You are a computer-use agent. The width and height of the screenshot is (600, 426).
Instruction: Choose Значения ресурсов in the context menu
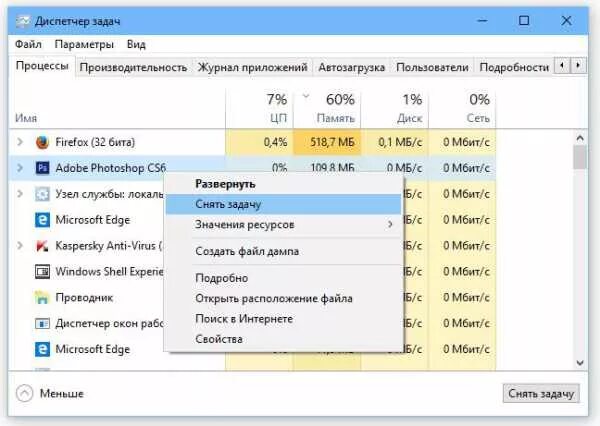click(283, 224)
